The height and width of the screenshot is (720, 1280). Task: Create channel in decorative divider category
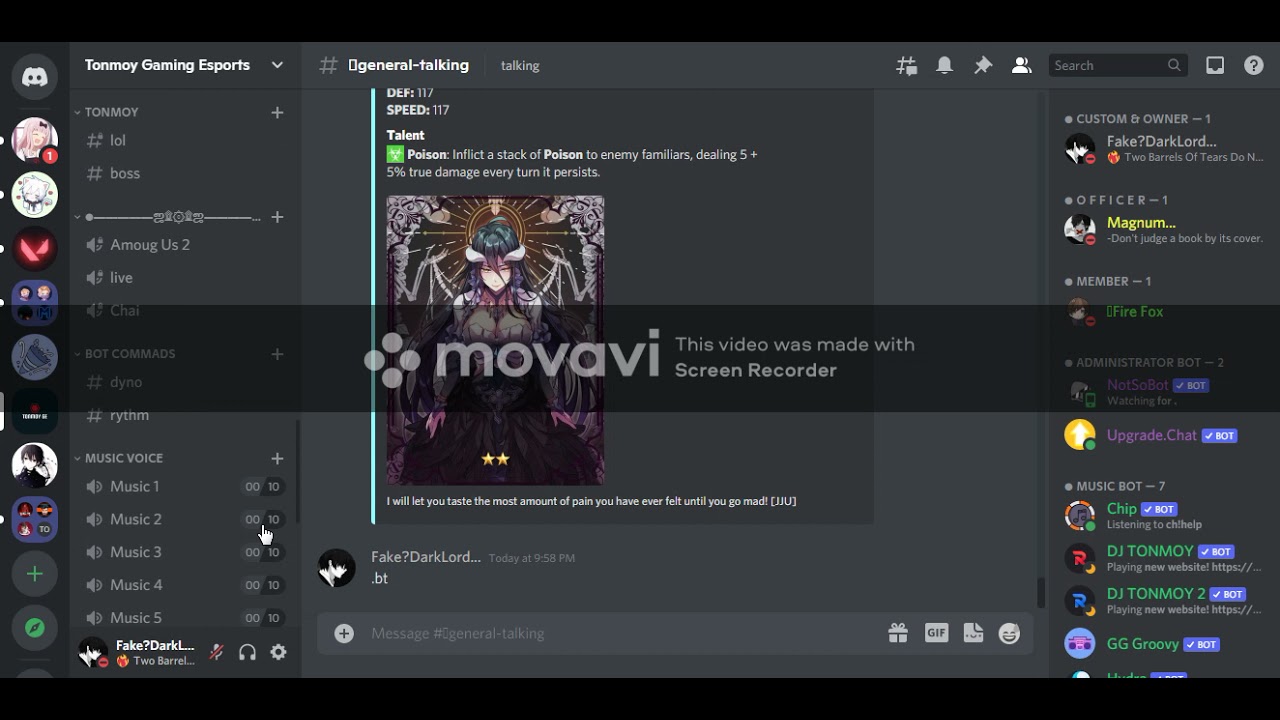tap(277, 217)
